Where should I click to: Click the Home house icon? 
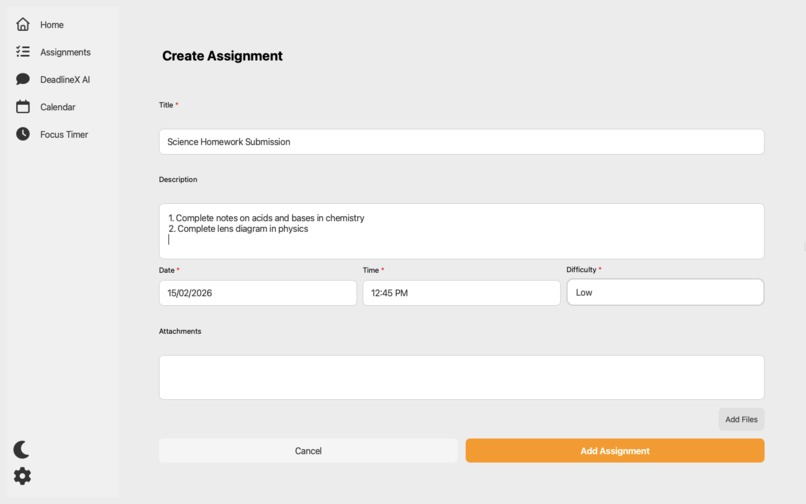pos(23,24)
